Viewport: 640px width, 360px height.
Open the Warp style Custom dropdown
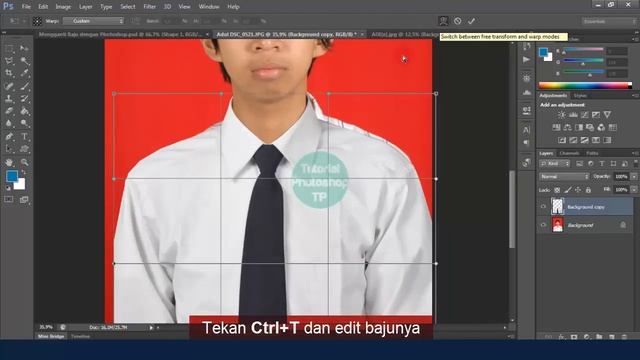[93, 21]
